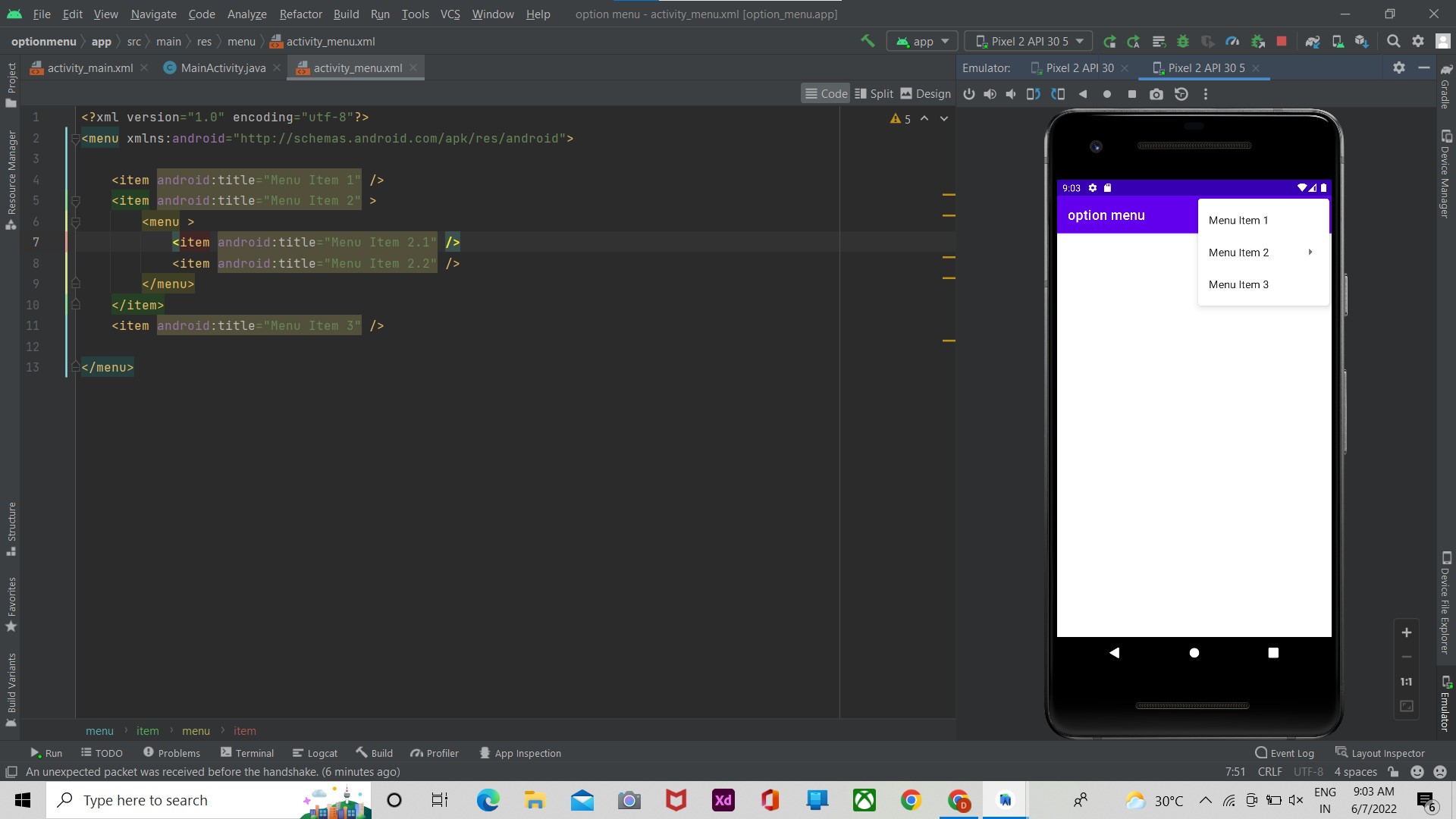The width and height of the screenshot is (1456, 819).
Task: Toggle the Gradle tool window
Action: coord(1445,86)
